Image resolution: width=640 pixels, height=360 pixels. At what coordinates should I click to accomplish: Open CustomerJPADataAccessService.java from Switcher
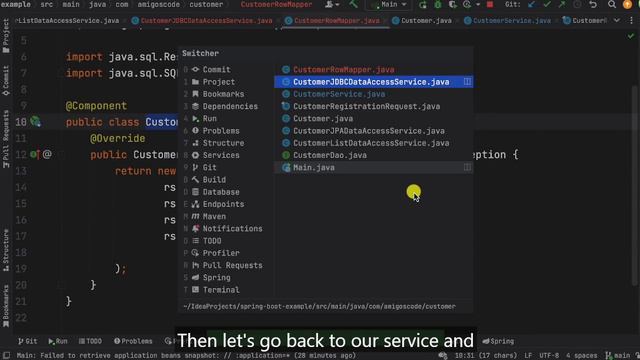373,131
